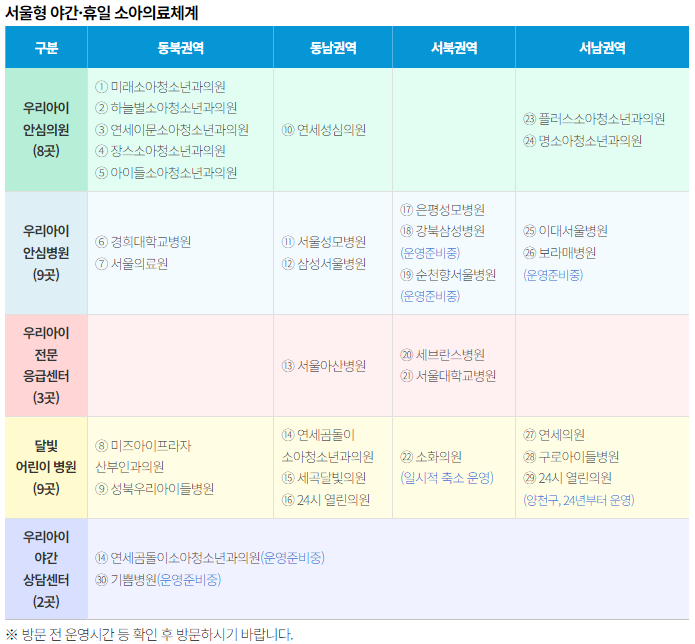Click ④ 장스소아청소년과의원
The image size is (695, 644).
click(160, 151)
